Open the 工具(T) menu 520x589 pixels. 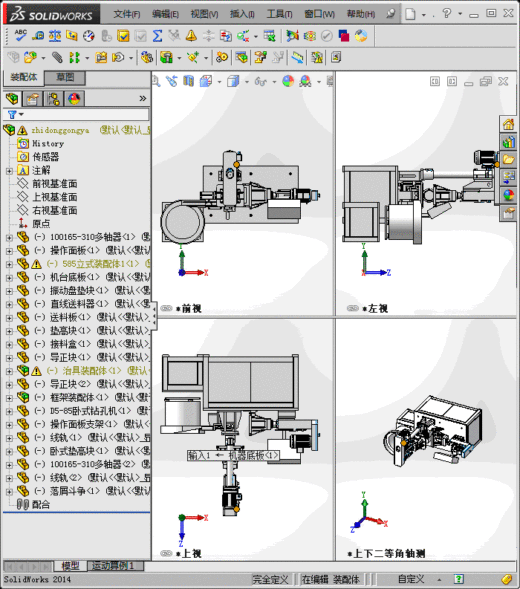click(279, 14)
